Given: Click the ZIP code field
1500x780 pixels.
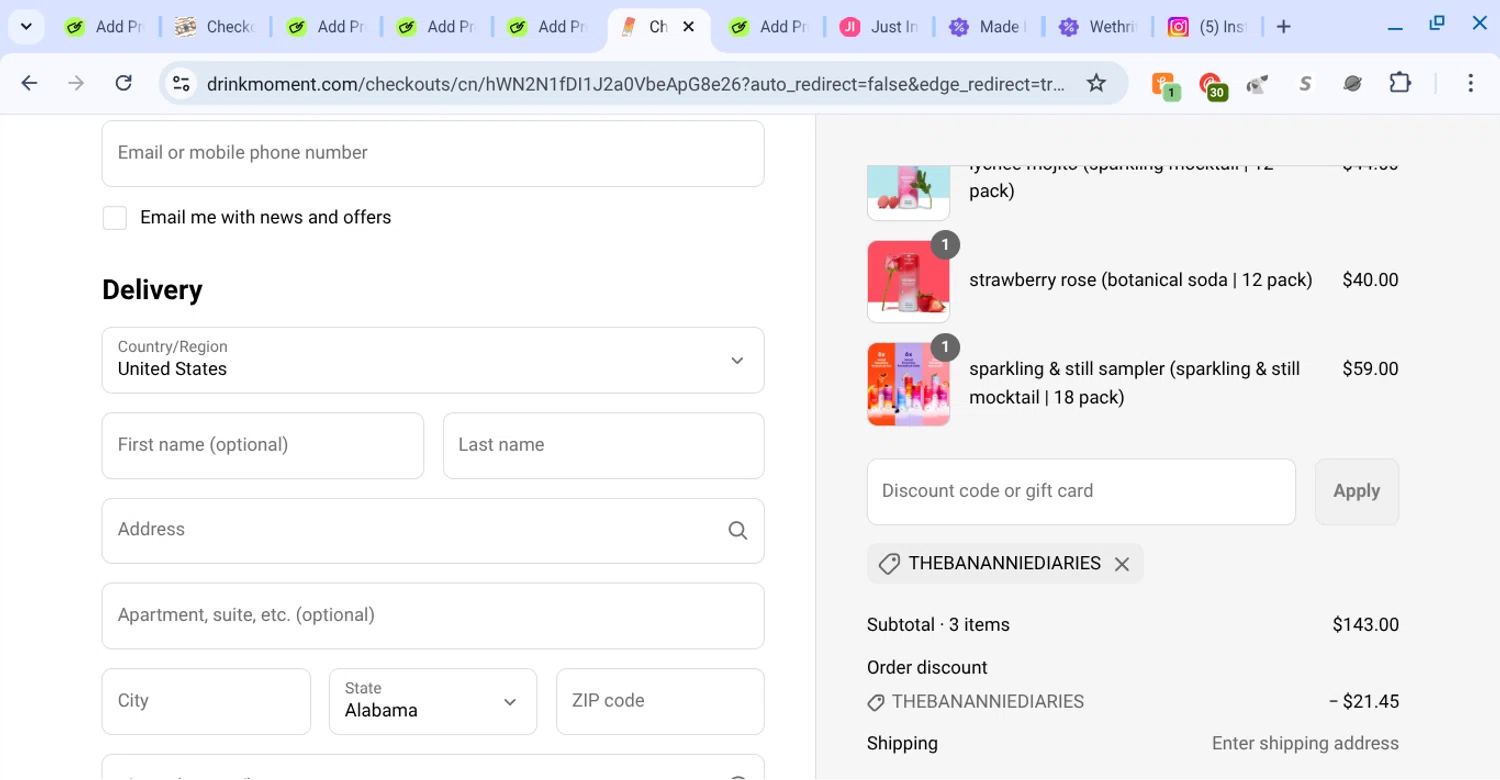Looking at the screenshot, I should point(660,701).
